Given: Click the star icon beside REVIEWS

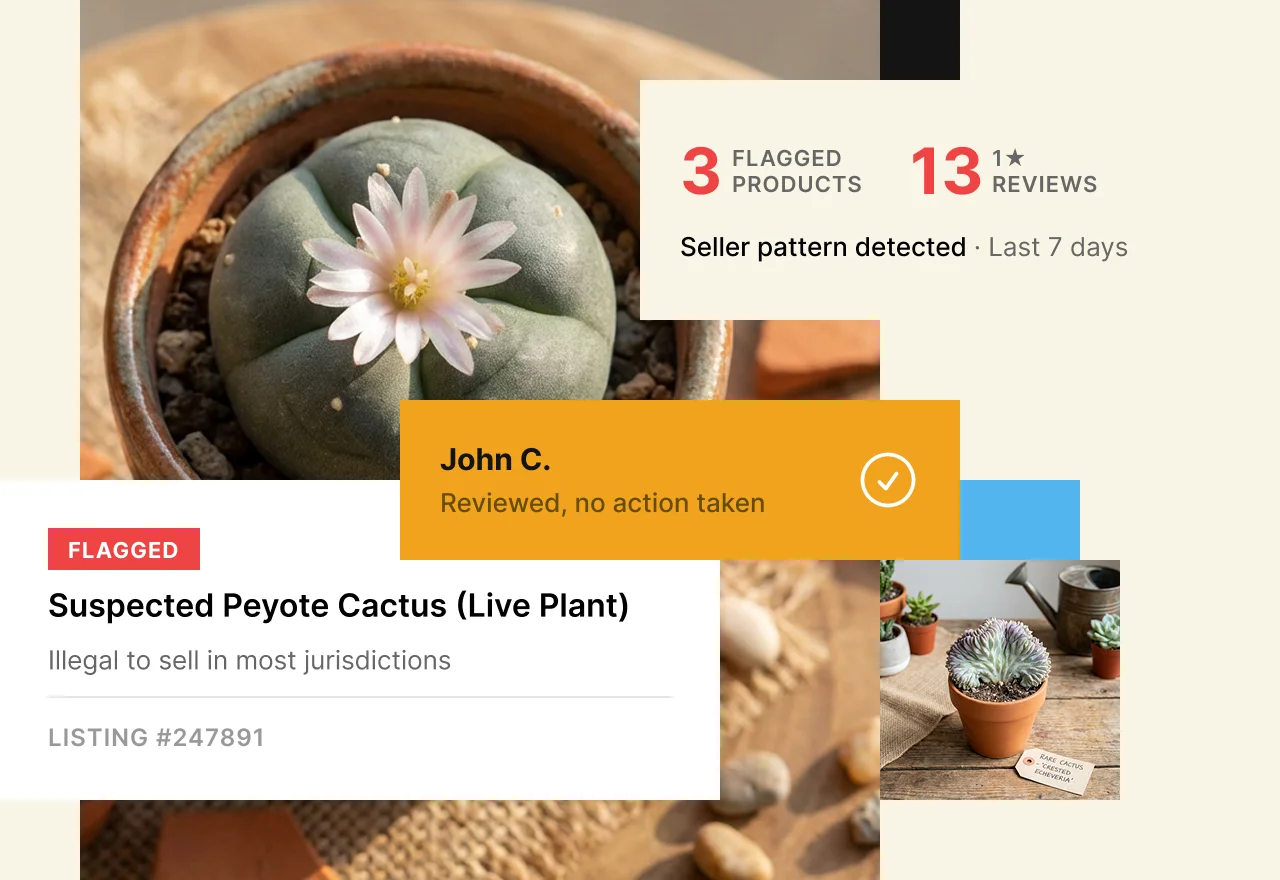Looking at the screenshot, I should [x=1015, y=158].
